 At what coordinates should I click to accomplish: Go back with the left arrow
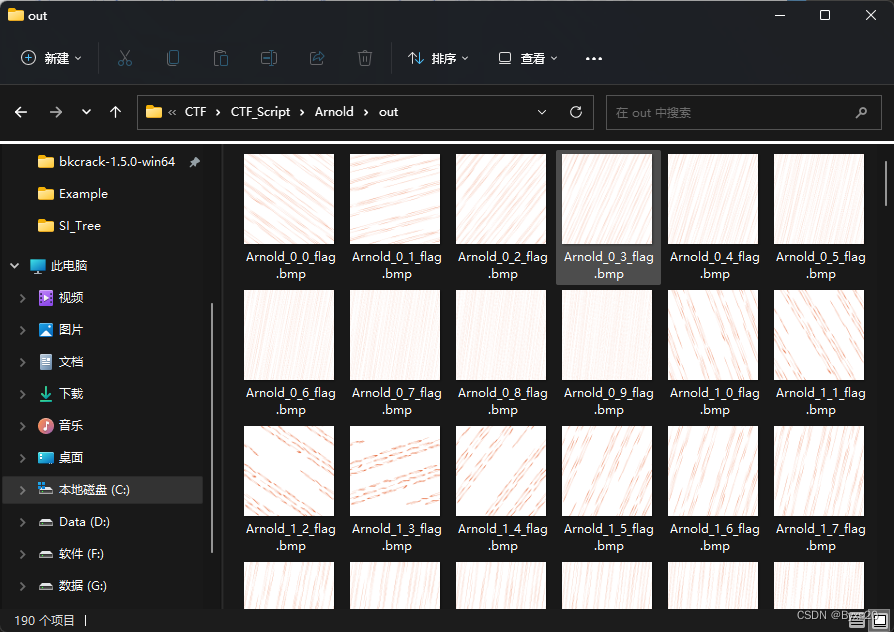coord(21,112)
